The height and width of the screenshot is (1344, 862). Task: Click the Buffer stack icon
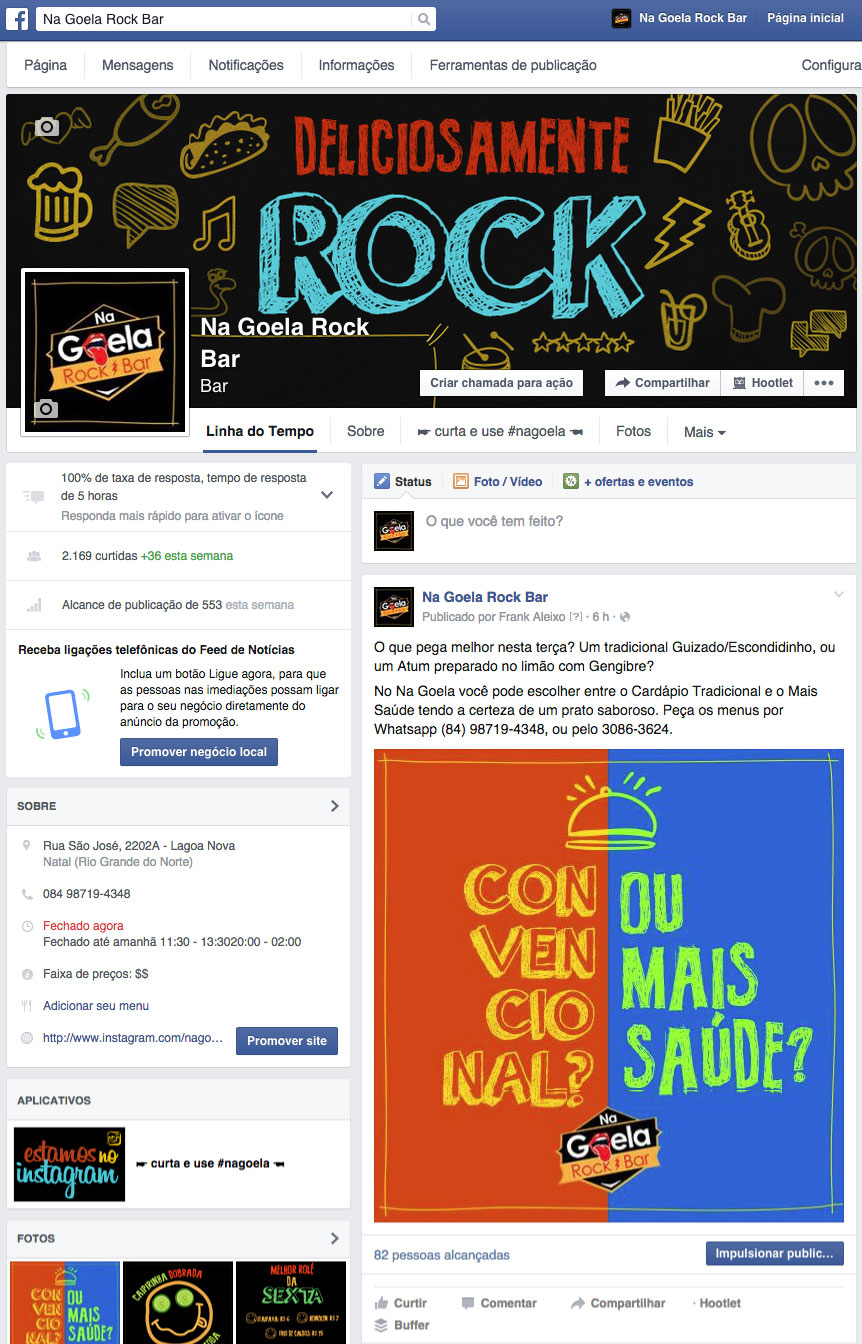[381, 1325]
